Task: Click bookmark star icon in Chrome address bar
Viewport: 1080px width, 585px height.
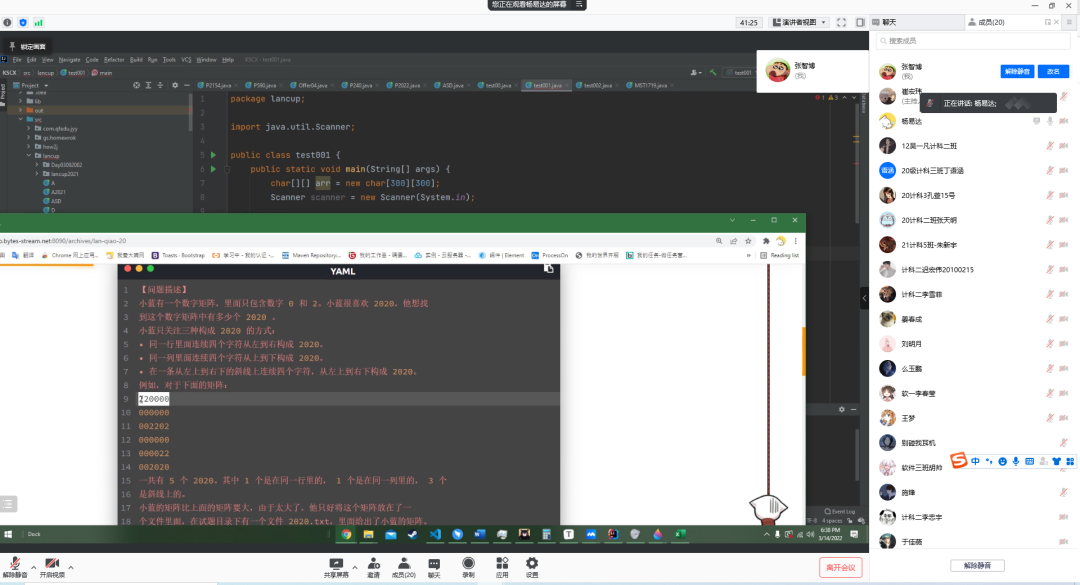Action: coord(748,240)
